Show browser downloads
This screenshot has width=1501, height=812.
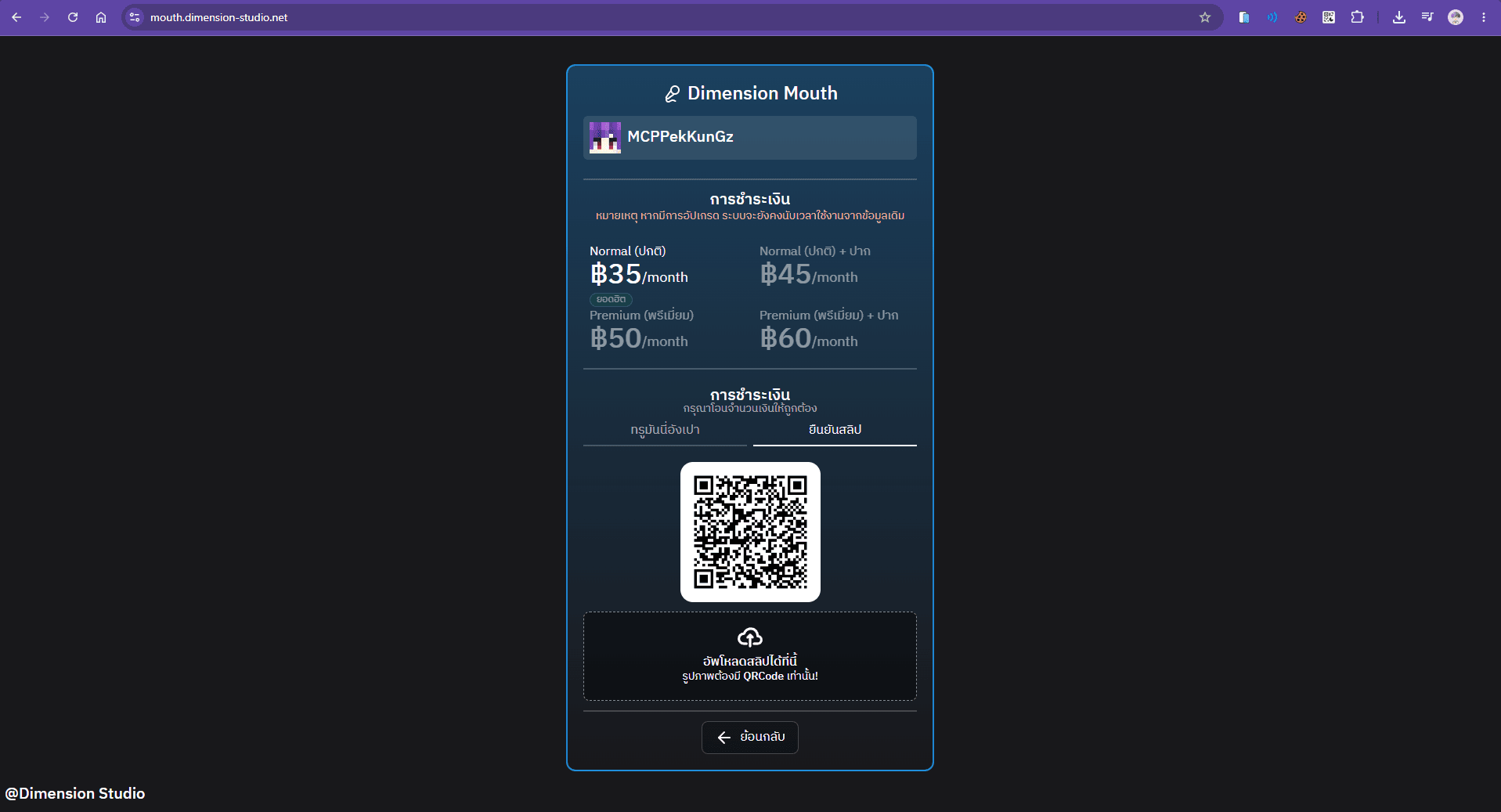tap(1399, 17)
